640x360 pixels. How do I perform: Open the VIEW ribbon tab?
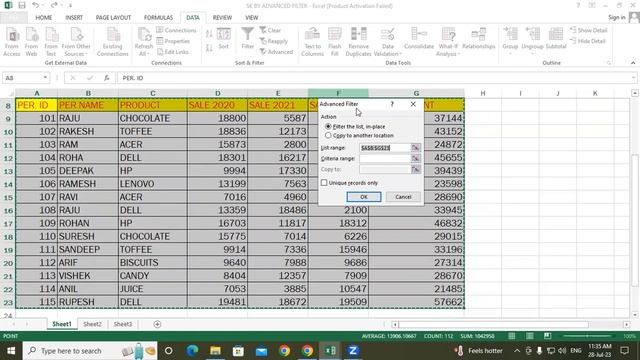[251, 18]
